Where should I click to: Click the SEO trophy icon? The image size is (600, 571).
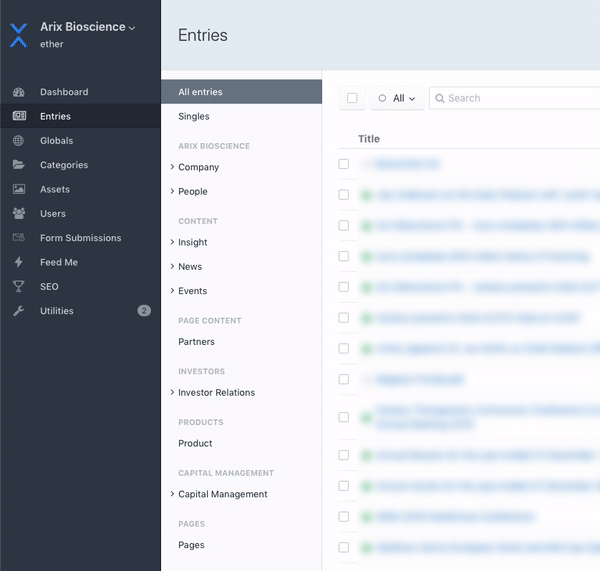pos(18,286)
